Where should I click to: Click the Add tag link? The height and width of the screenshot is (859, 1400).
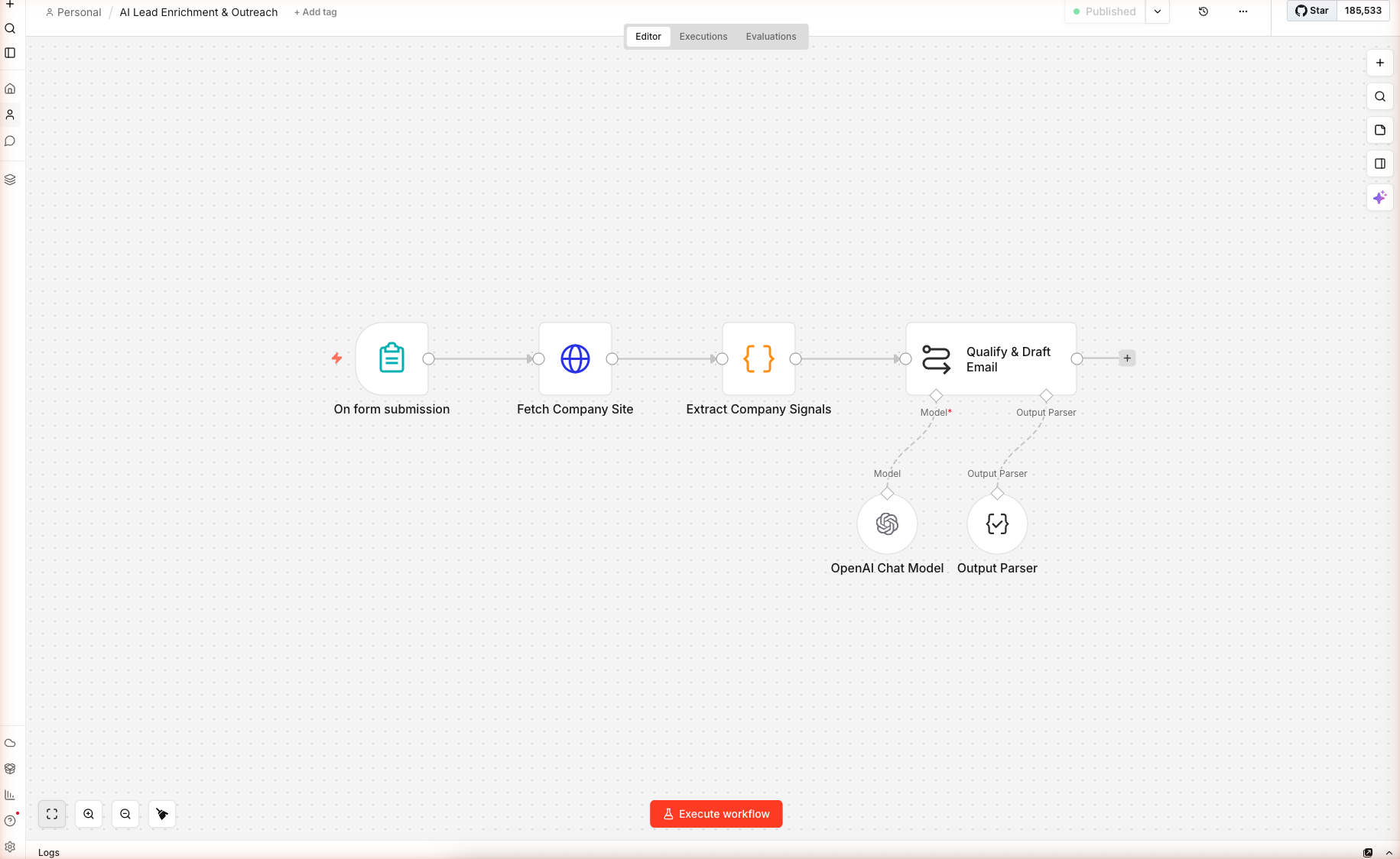(x=315, y=12)
